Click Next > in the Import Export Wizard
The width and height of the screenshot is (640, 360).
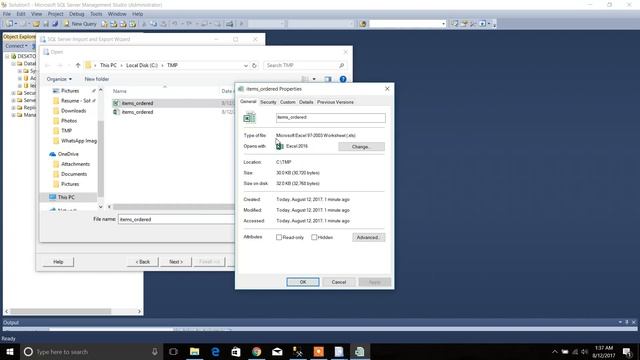[x=176, y=262]
